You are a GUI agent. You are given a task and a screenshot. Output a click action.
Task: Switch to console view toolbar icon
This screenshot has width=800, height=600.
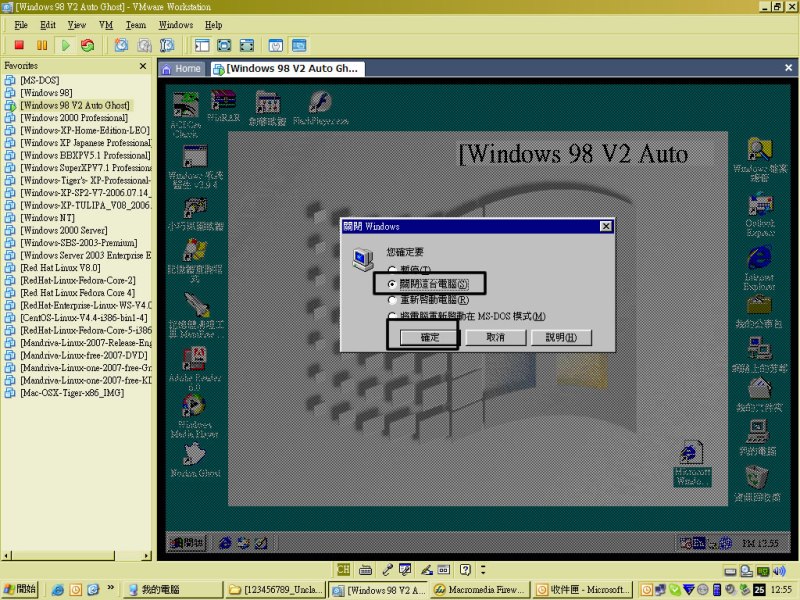pyautogui.click(x=299, y=45)
